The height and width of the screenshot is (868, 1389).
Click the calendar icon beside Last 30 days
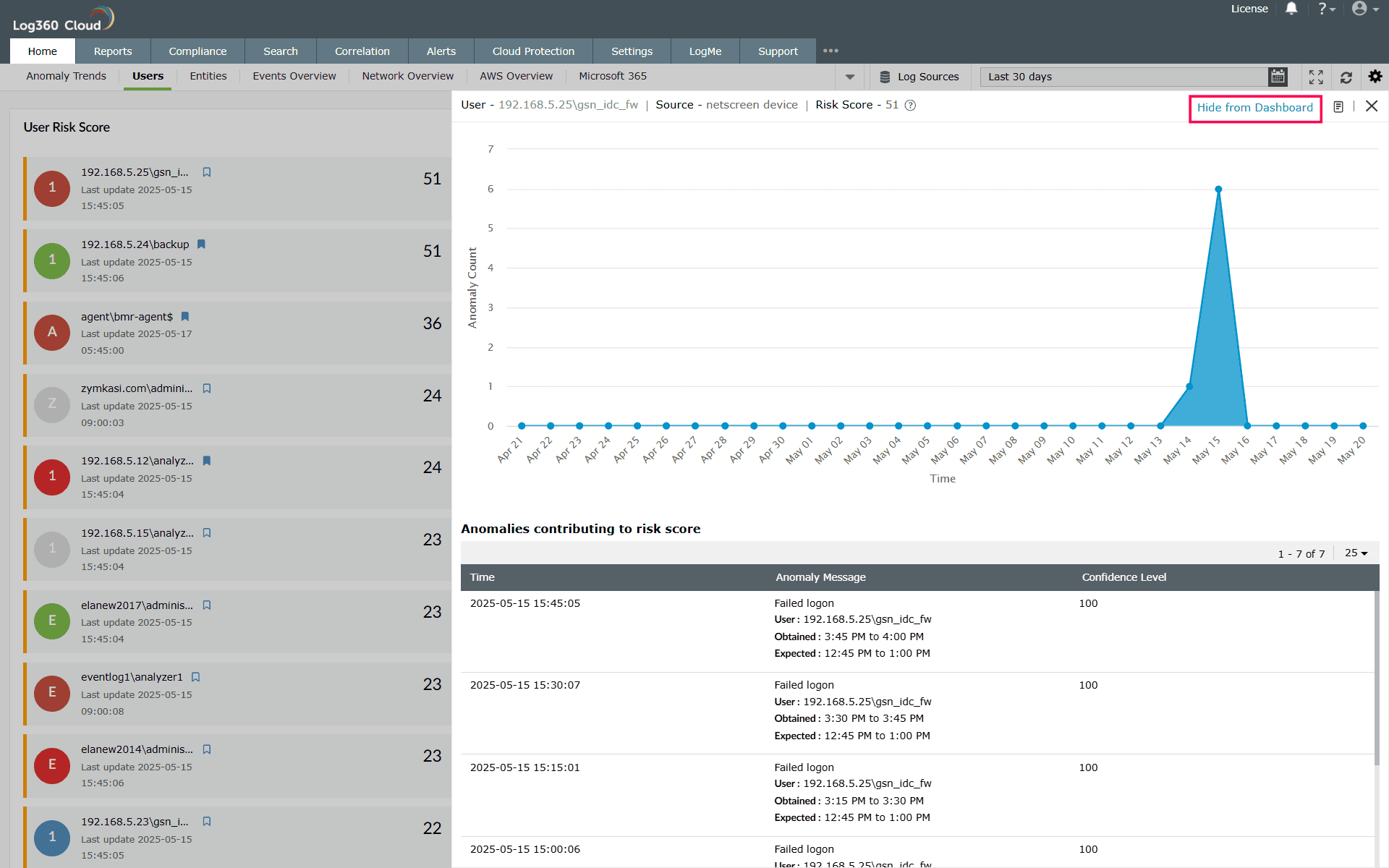click(1278, 76)
